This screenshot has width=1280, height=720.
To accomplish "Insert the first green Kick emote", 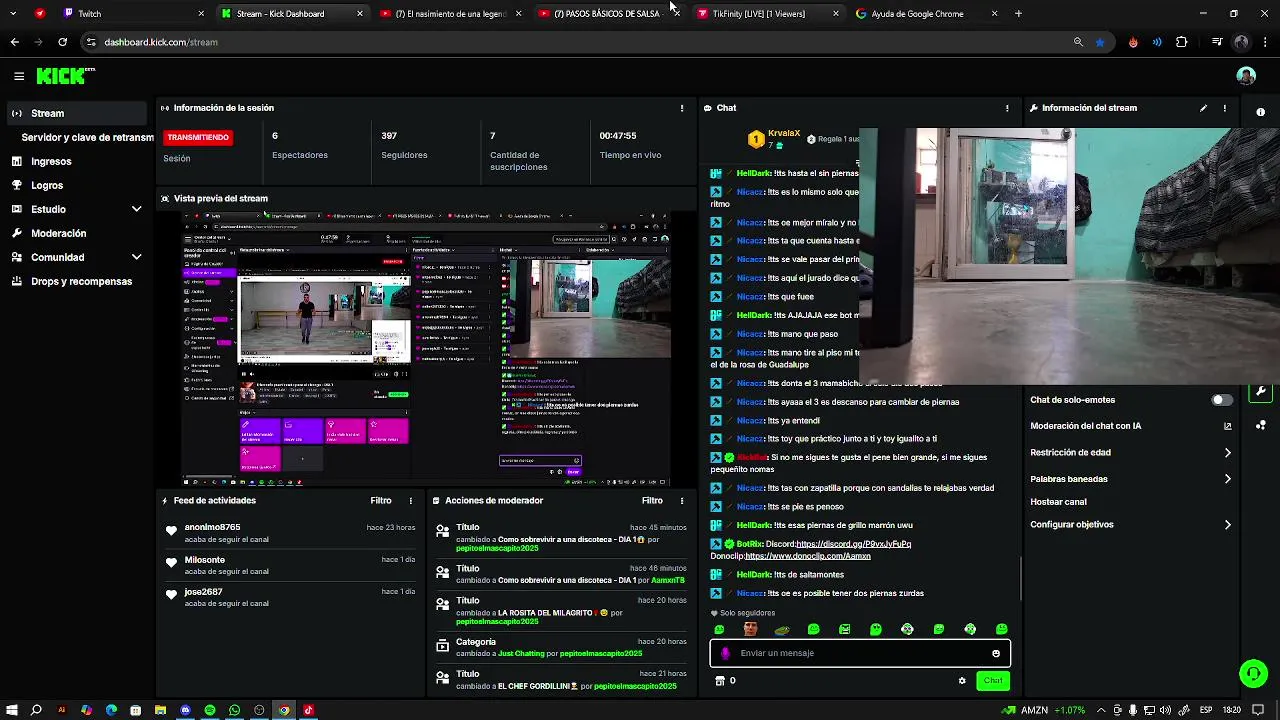I will click(719, 629).
